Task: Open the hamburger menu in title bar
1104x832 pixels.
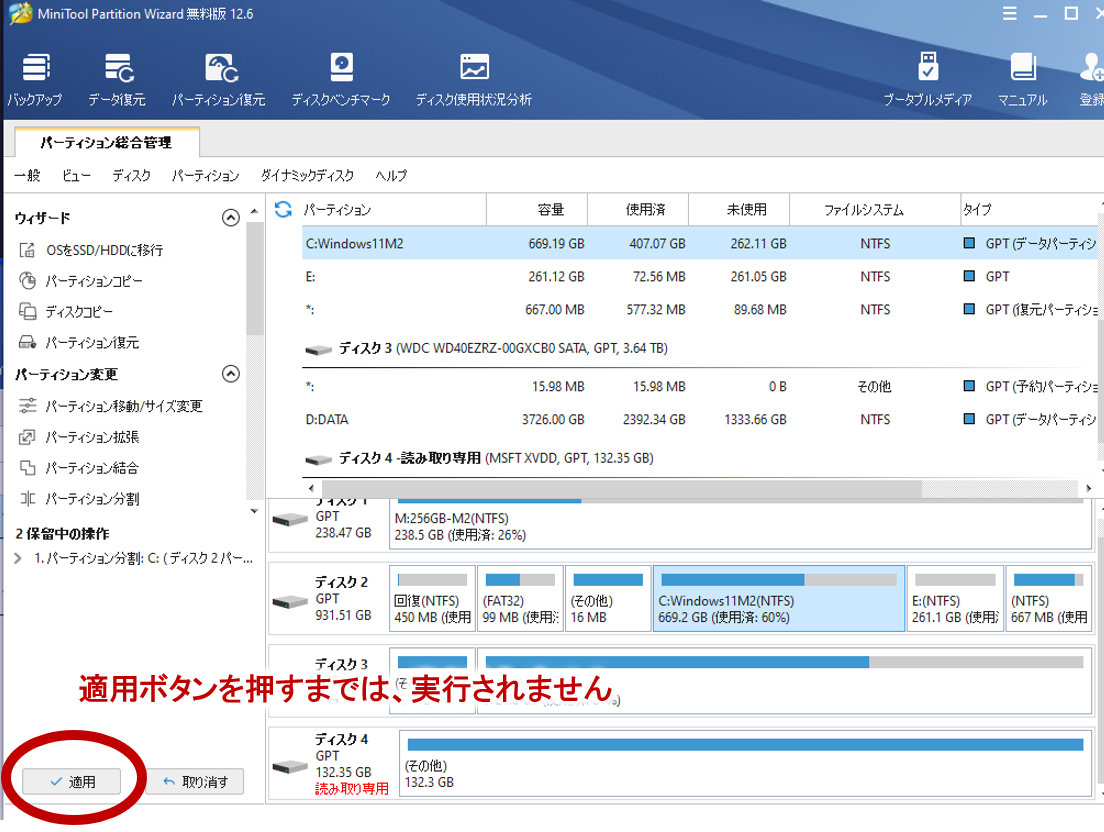Action: pyautogui.click(x=1010, y=13)
